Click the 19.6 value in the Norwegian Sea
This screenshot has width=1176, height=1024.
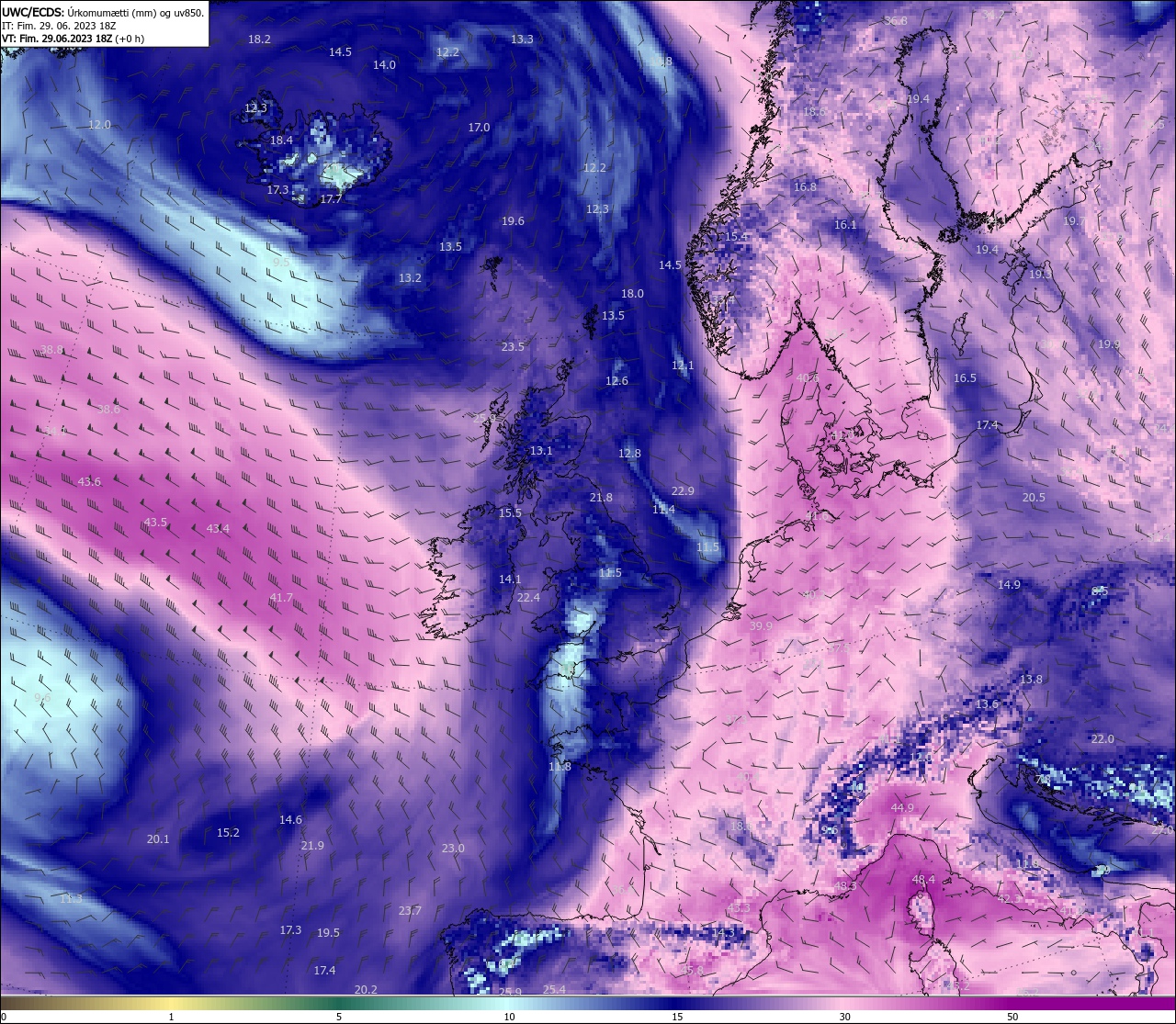[x=513, y=221]
